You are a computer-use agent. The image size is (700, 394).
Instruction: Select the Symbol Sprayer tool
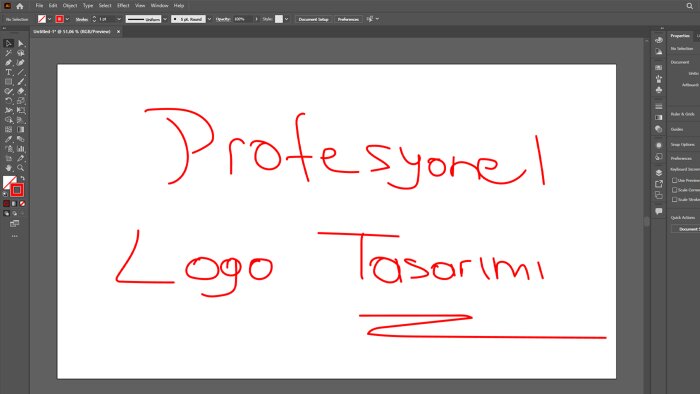(8, 149)
